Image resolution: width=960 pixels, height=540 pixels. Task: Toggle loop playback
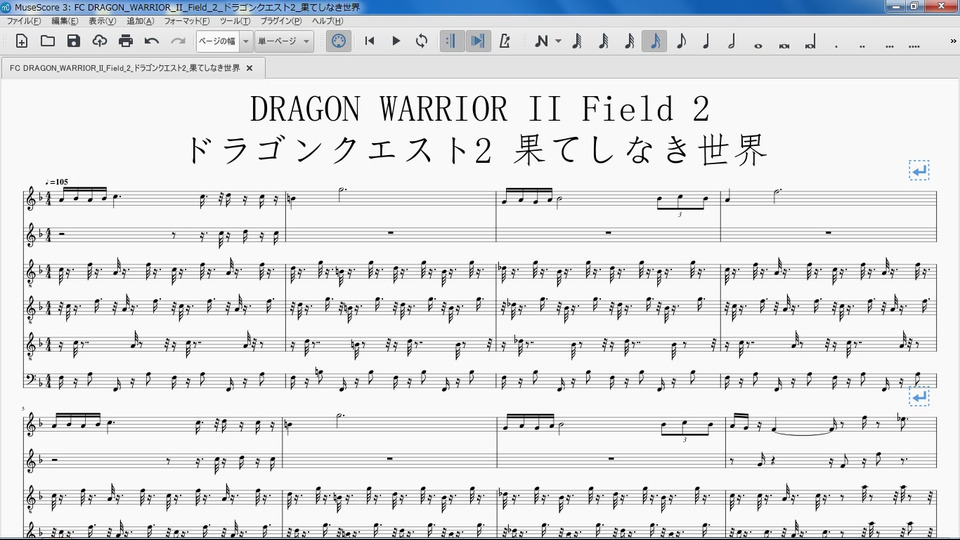coord(422,41)
